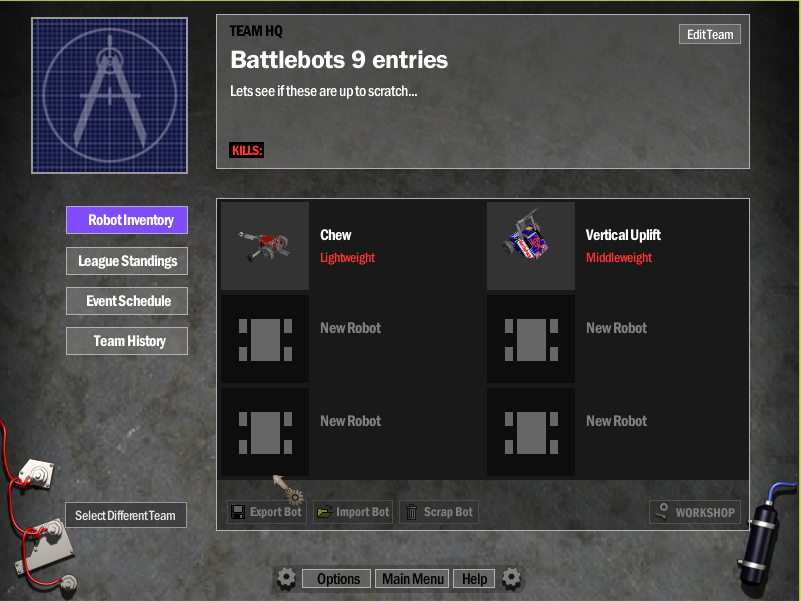
Task: Click the Export Bot floppy disk icon
Action: tap(238, 512)
